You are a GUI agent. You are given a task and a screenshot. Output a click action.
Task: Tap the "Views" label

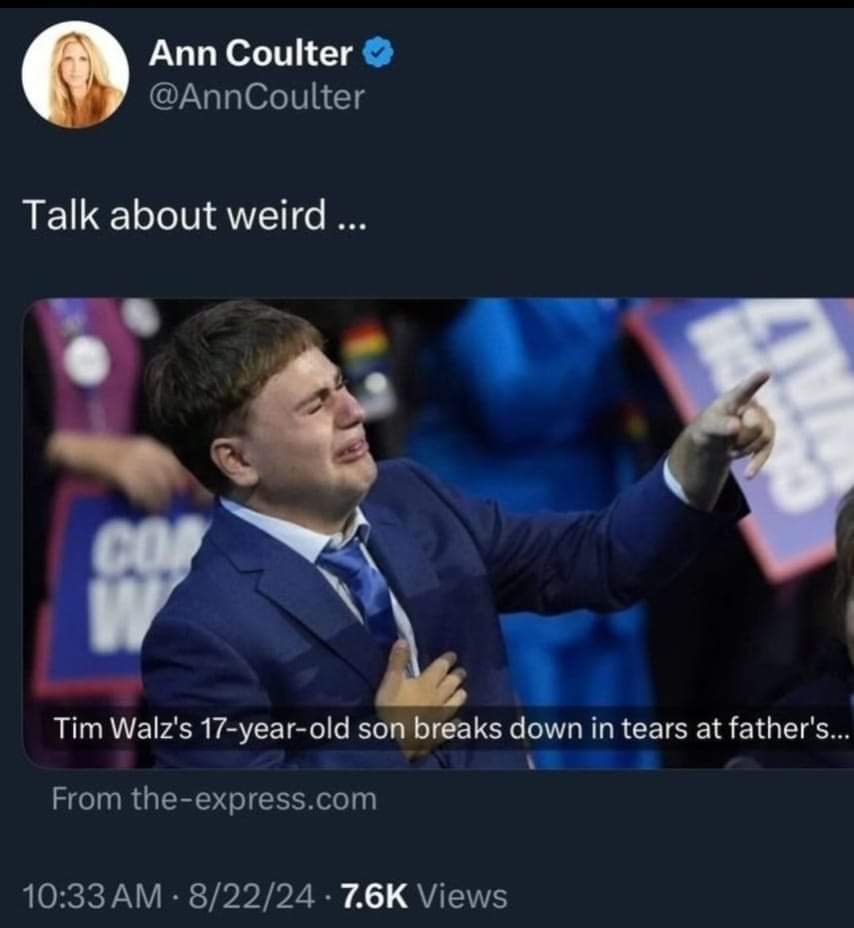463,895
